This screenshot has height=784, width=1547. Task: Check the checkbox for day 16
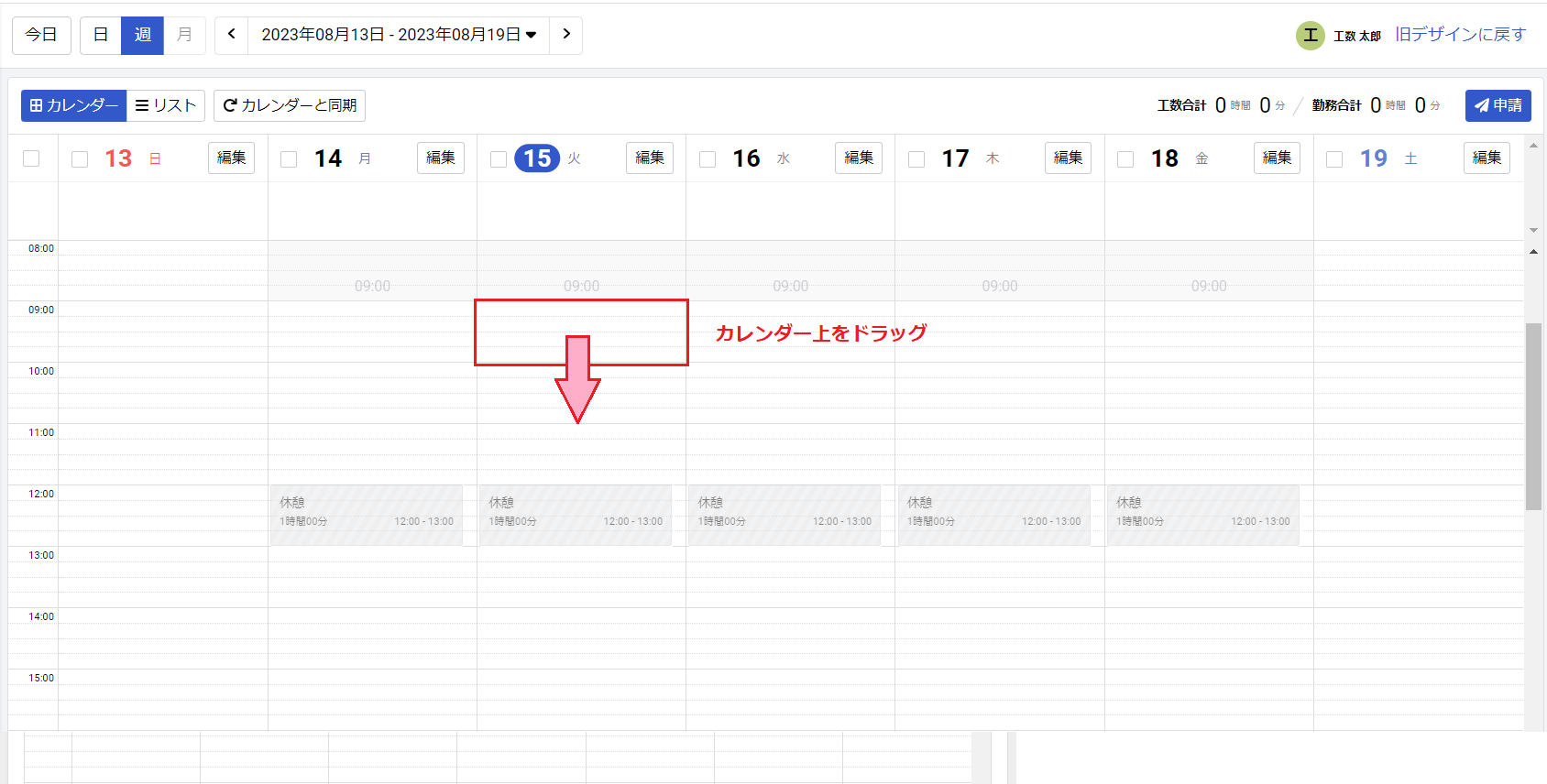coord(708,159)
